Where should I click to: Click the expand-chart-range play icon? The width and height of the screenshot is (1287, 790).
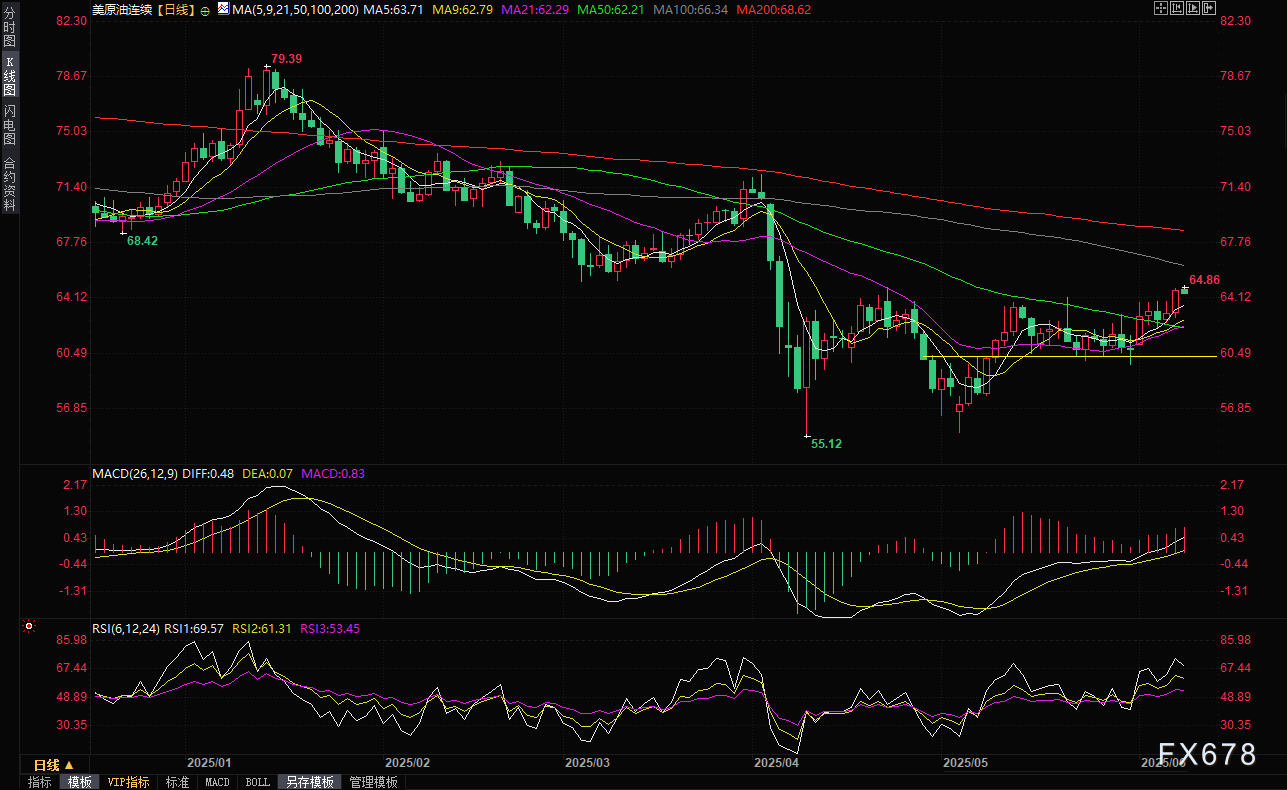click(x=1193, y=8)
